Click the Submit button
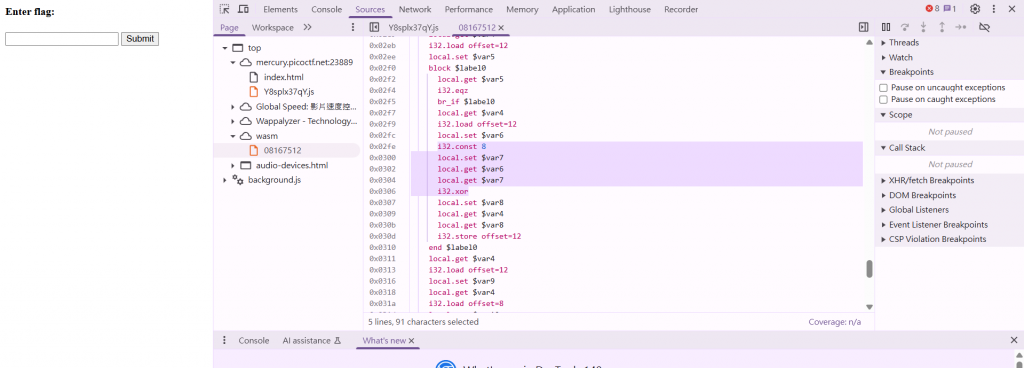The width and height of the screenshot is (1024, 368). (140, 38)
